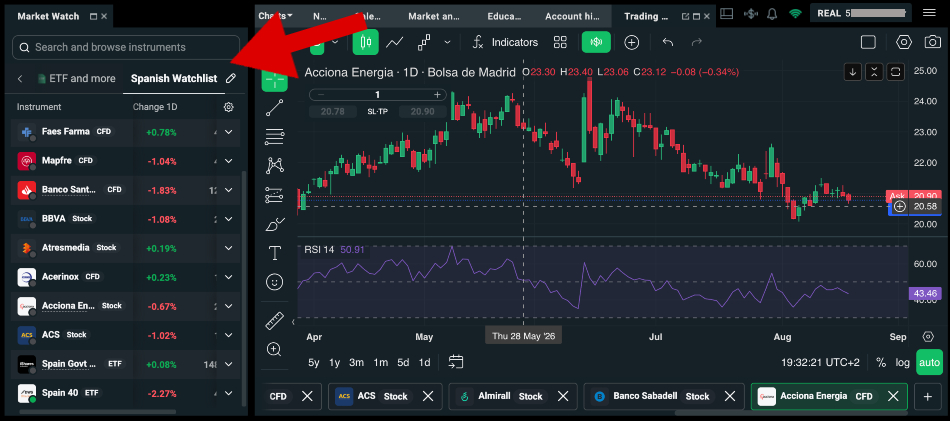Viewport: 950px width, 421px height.
Task: Click the buy price 20.90 button
Action: click(422, 111)
